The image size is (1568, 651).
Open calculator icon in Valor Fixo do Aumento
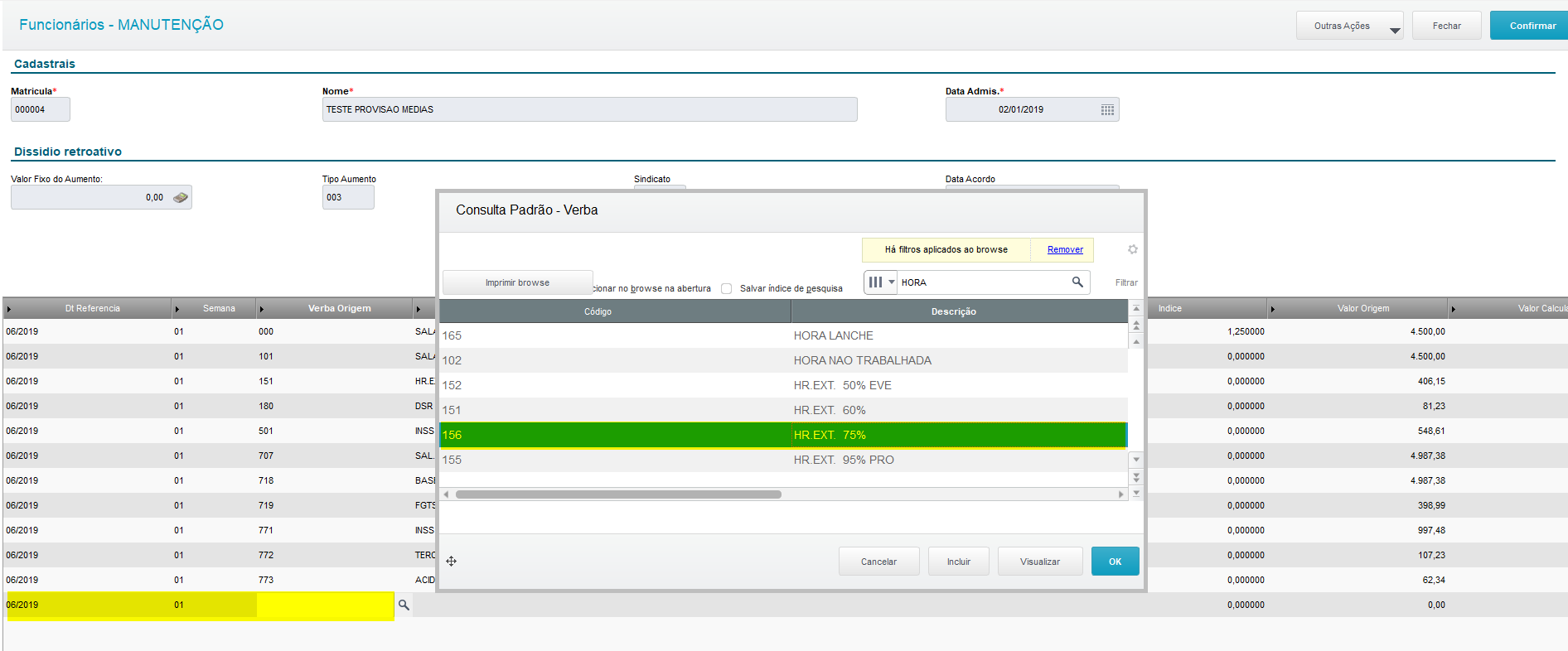click(180, 198)
